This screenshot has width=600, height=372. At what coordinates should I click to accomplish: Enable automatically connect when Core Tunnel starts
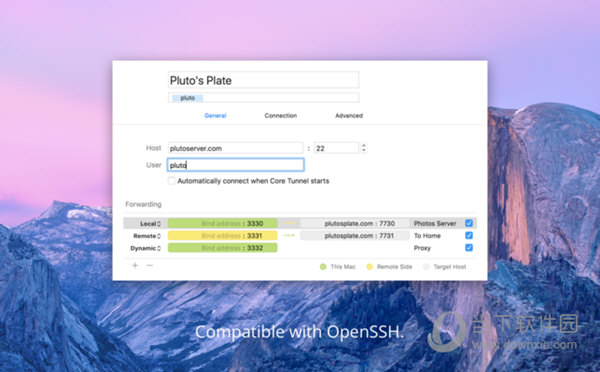point(171,181)
